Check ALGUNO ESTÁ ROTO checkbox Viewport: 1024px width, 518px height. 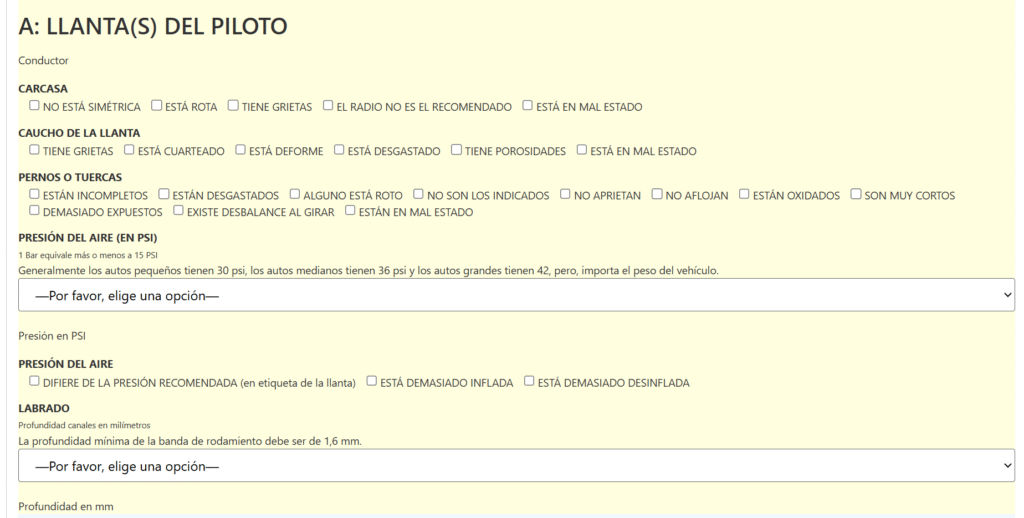point(295,194)
